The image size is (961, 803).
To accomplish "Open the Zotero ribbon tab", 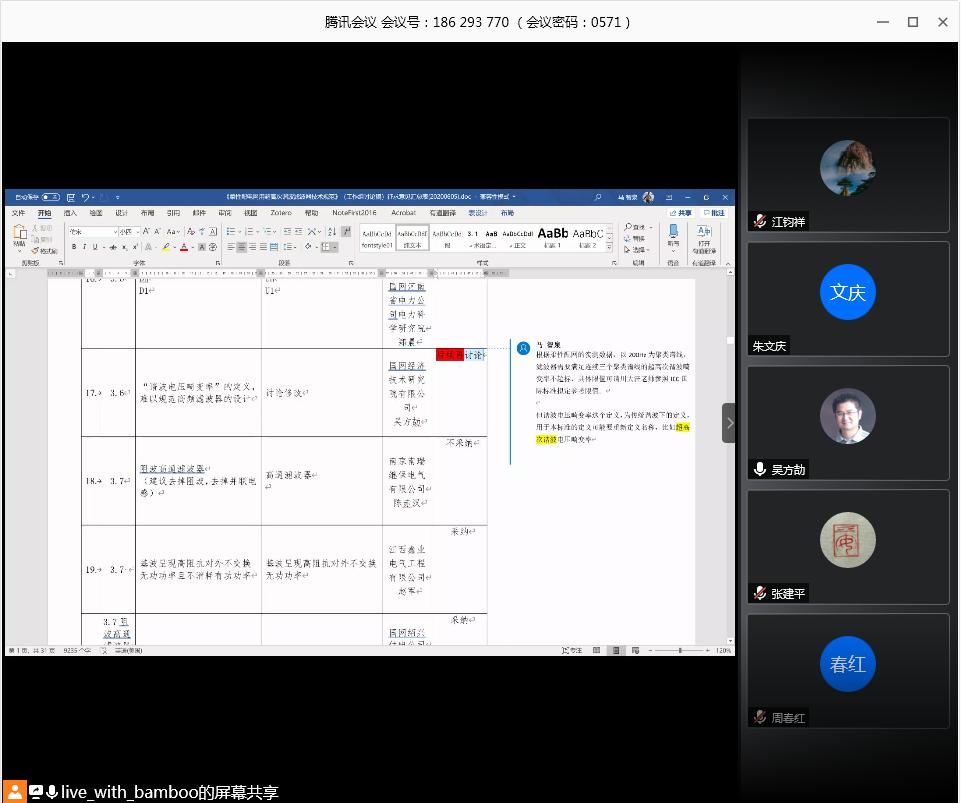I will tap(281, 213).
